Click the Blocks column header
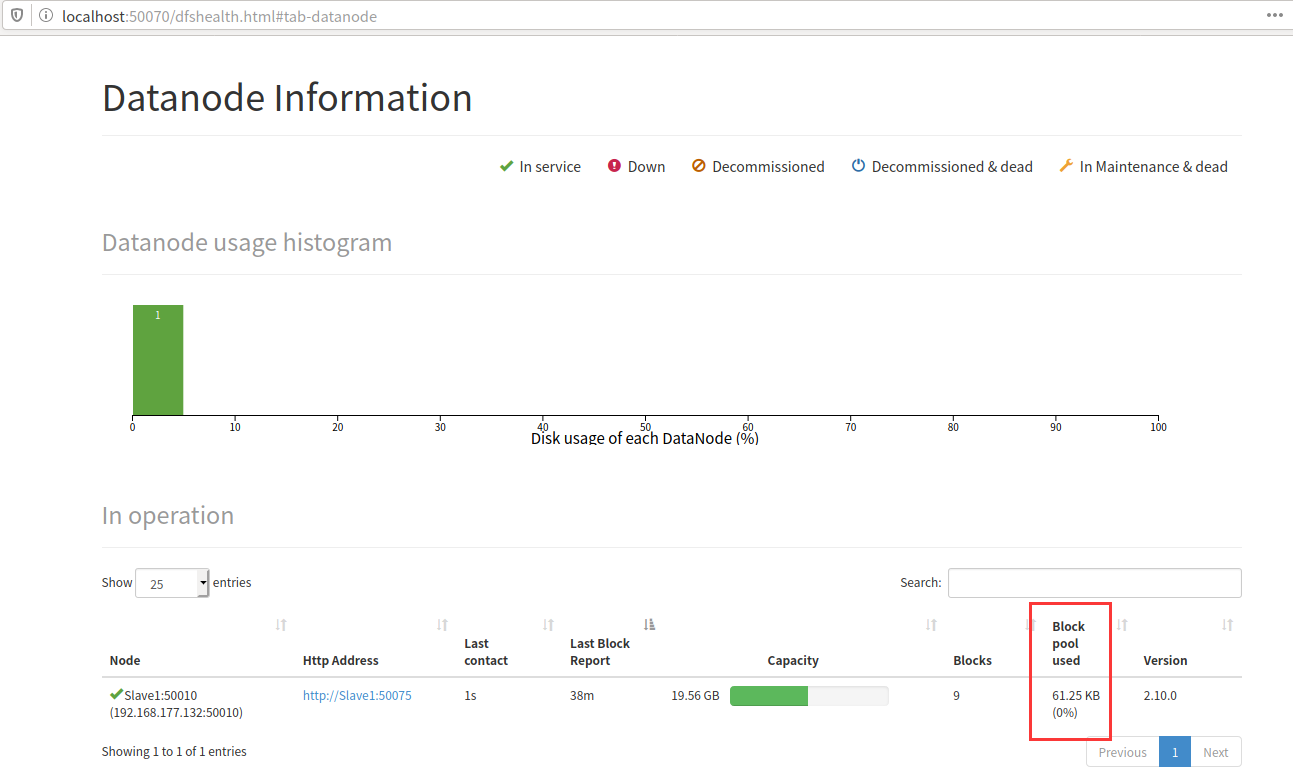Screen dimensions: 1293x782 (972, 660)
